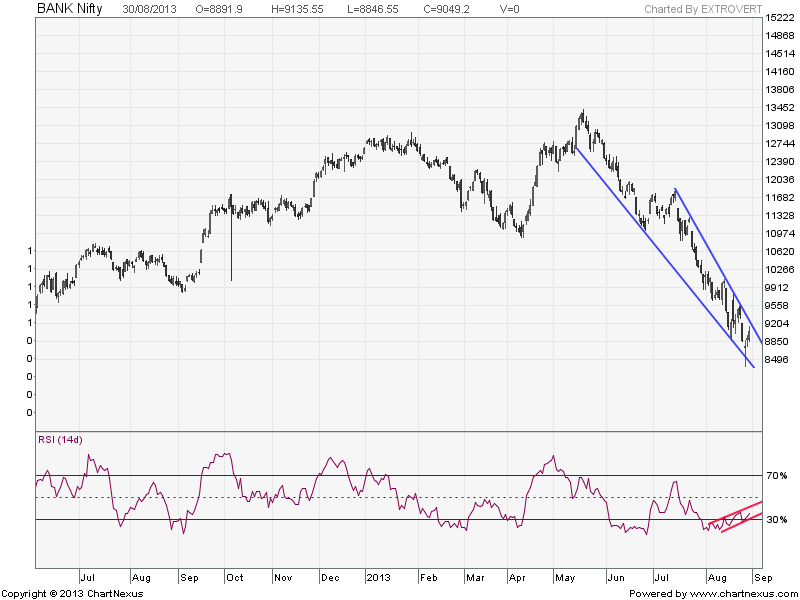This screenshot has width=800, height=600.
Task: Click the Oct month marker on time axis
Action: tap(234, 578)
